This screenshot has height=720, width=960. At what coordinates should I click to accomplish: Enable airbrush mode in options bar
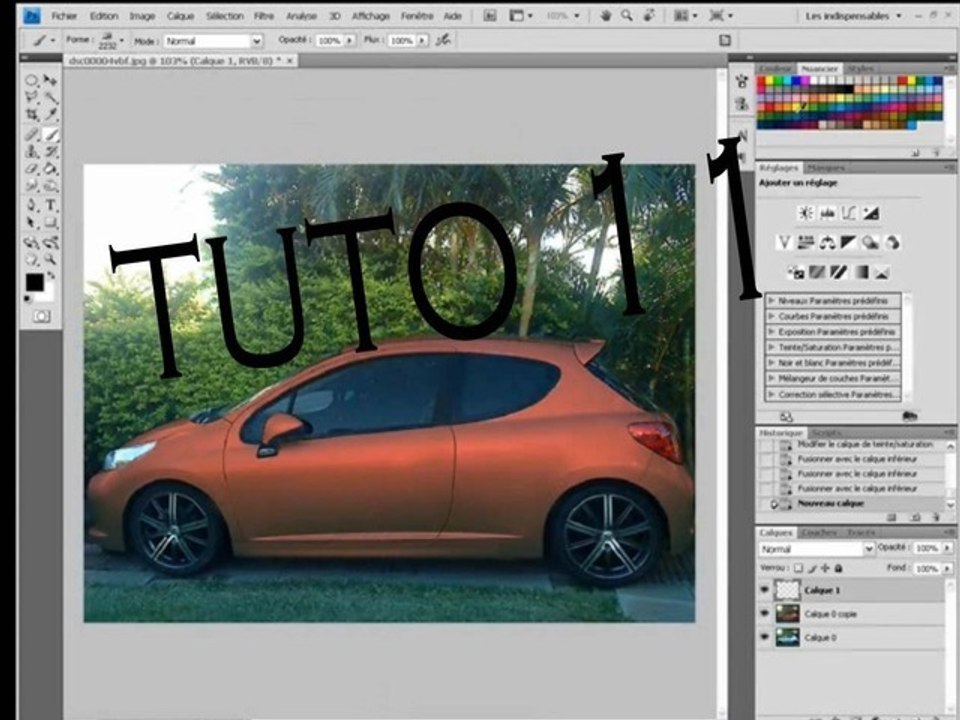click(x=444, y=40)
